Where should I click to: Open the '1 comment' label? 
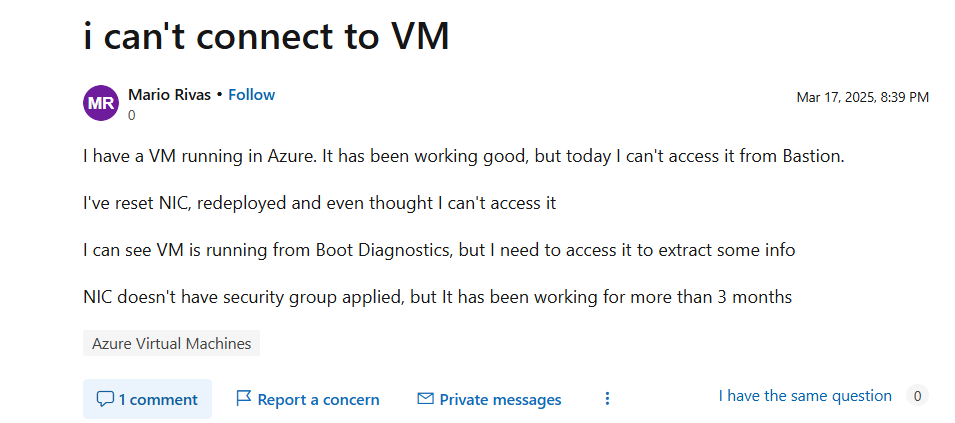158,400
